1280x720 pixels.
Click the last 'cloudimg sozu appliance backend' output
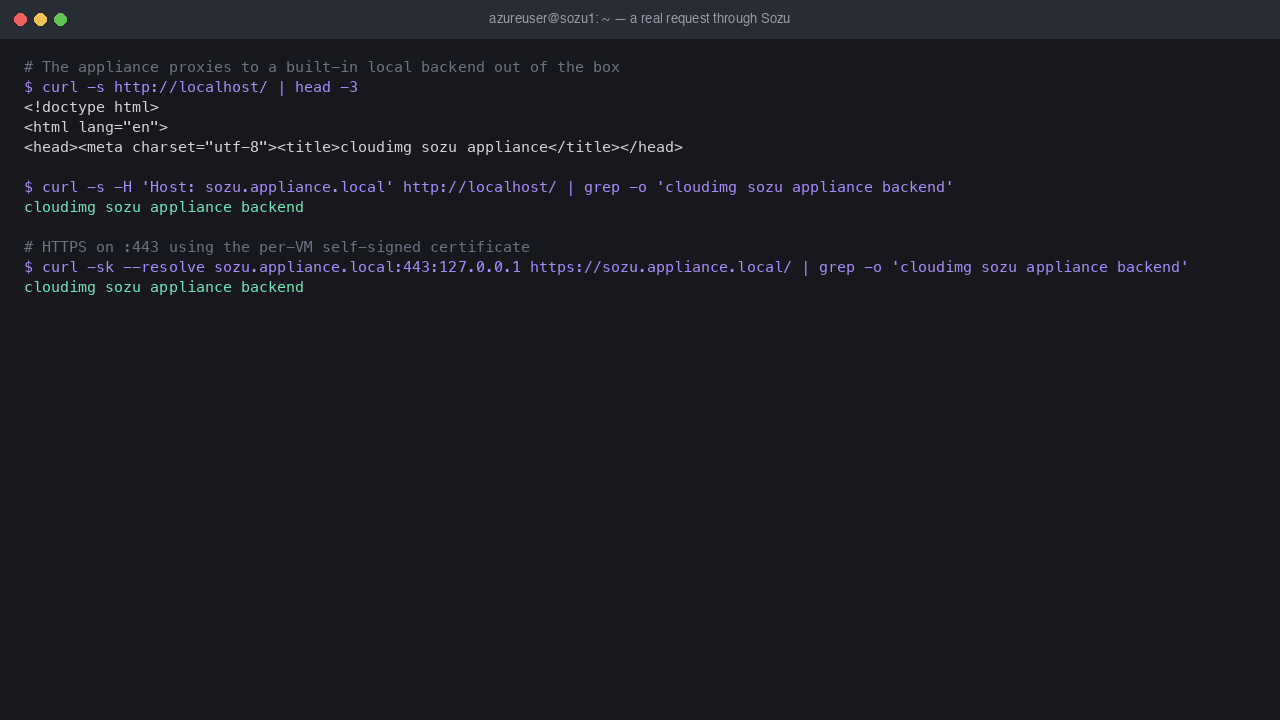coord(164,287)
